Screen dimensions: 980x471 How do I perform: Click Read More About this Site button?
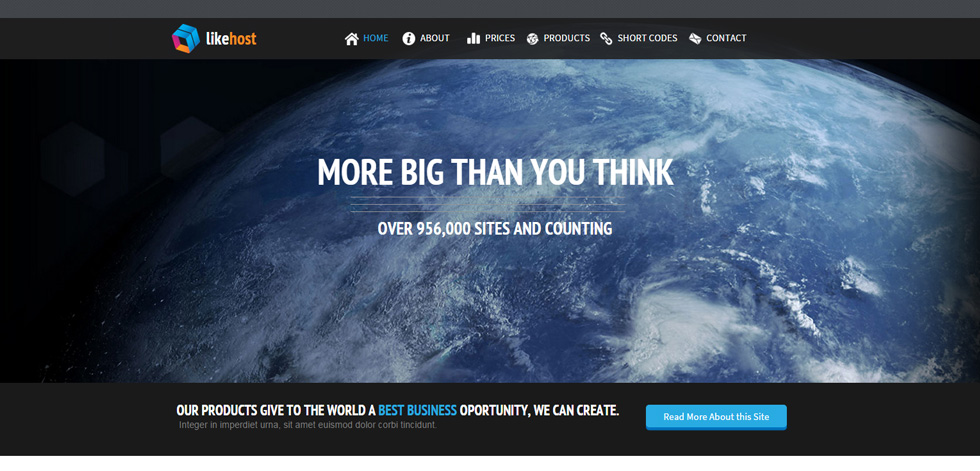(716, 417)
